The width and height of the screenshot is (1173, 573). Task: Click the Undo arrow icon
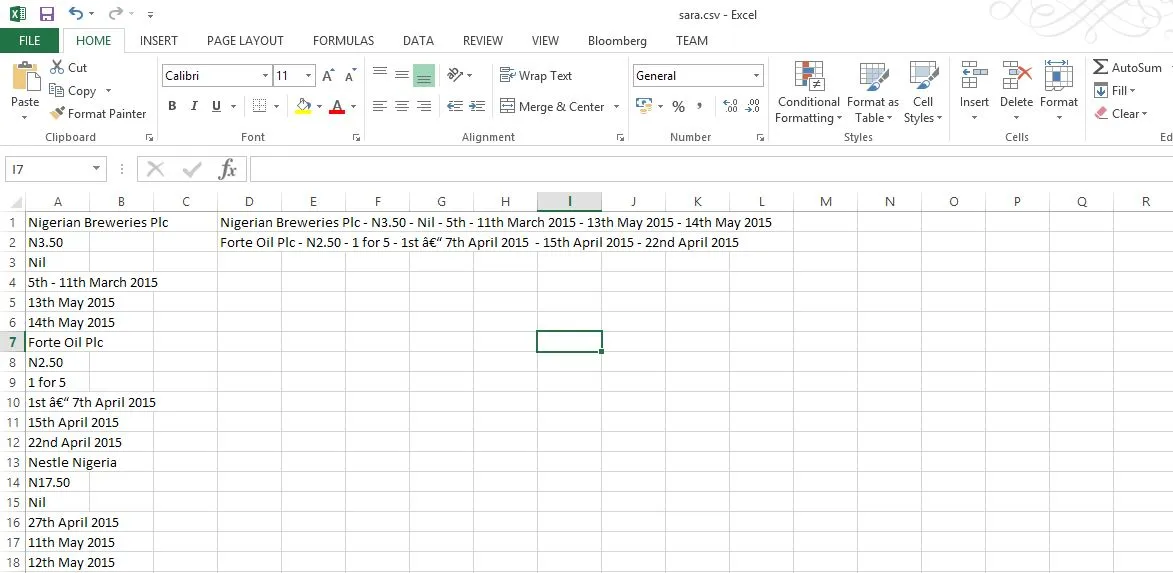[76, 13]
